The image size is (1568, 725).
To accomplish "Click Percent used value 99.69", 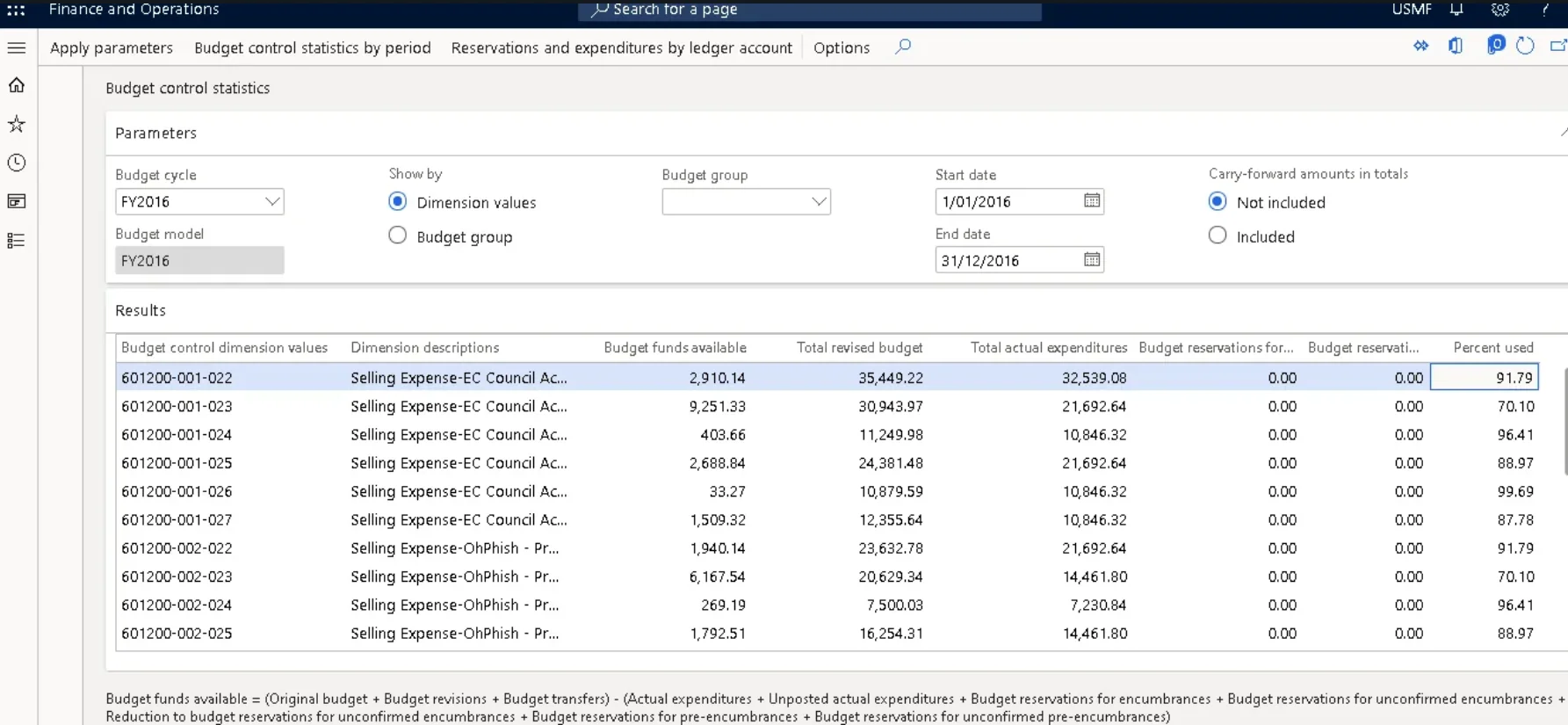I will (x=1515, y=491).
